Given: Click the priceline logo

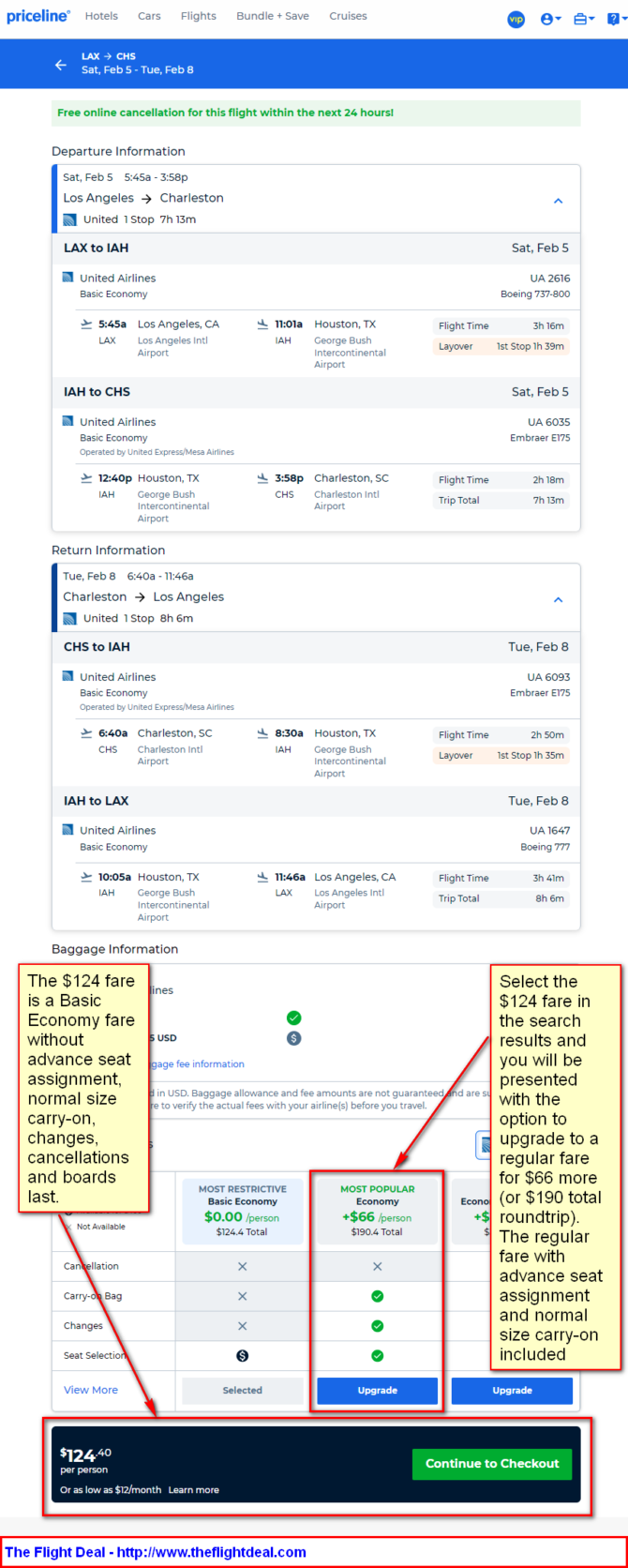Looking at the screenshot, I should coord(38,16).
